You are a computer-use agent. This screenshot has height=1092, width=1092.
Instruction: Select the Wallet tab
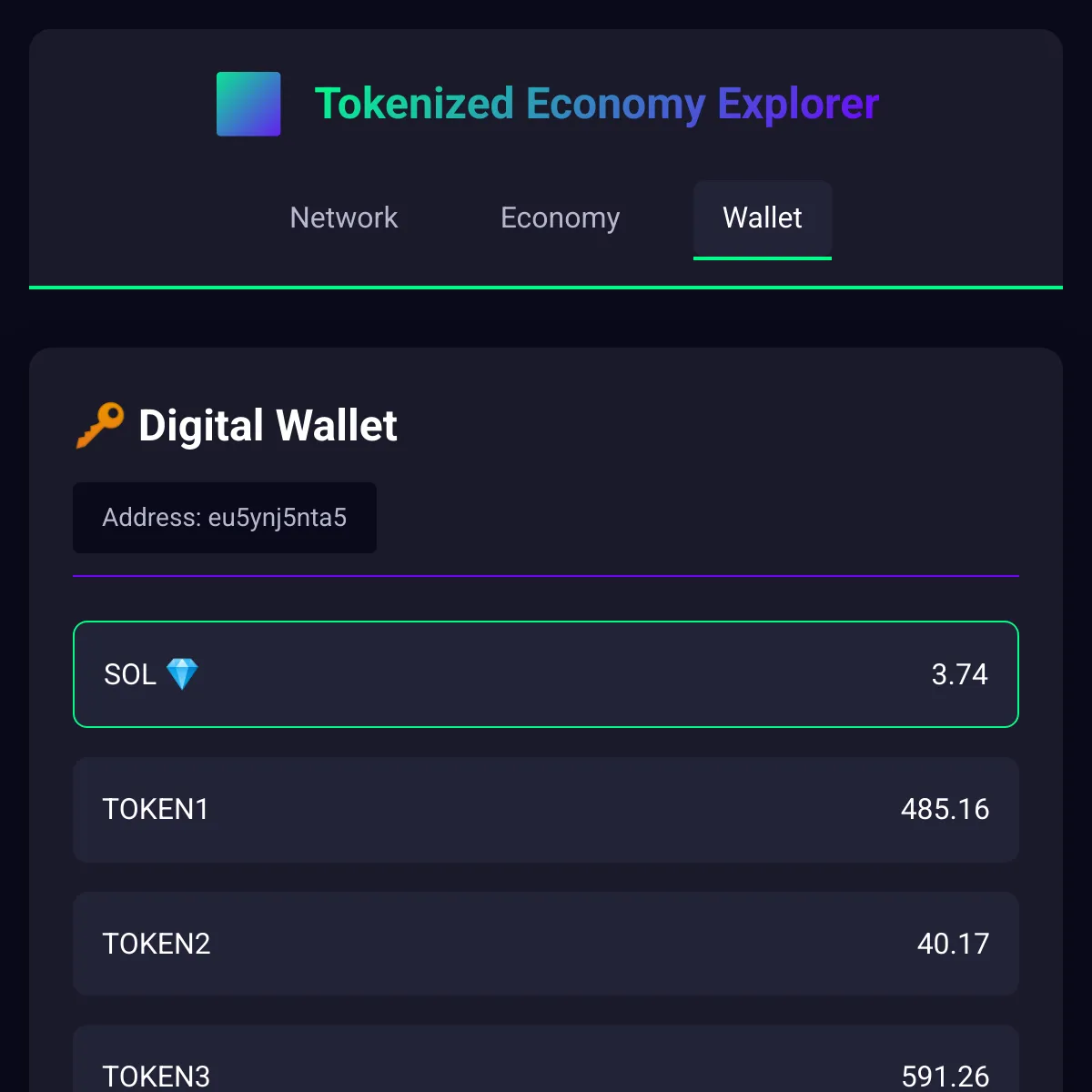[762, 218]
